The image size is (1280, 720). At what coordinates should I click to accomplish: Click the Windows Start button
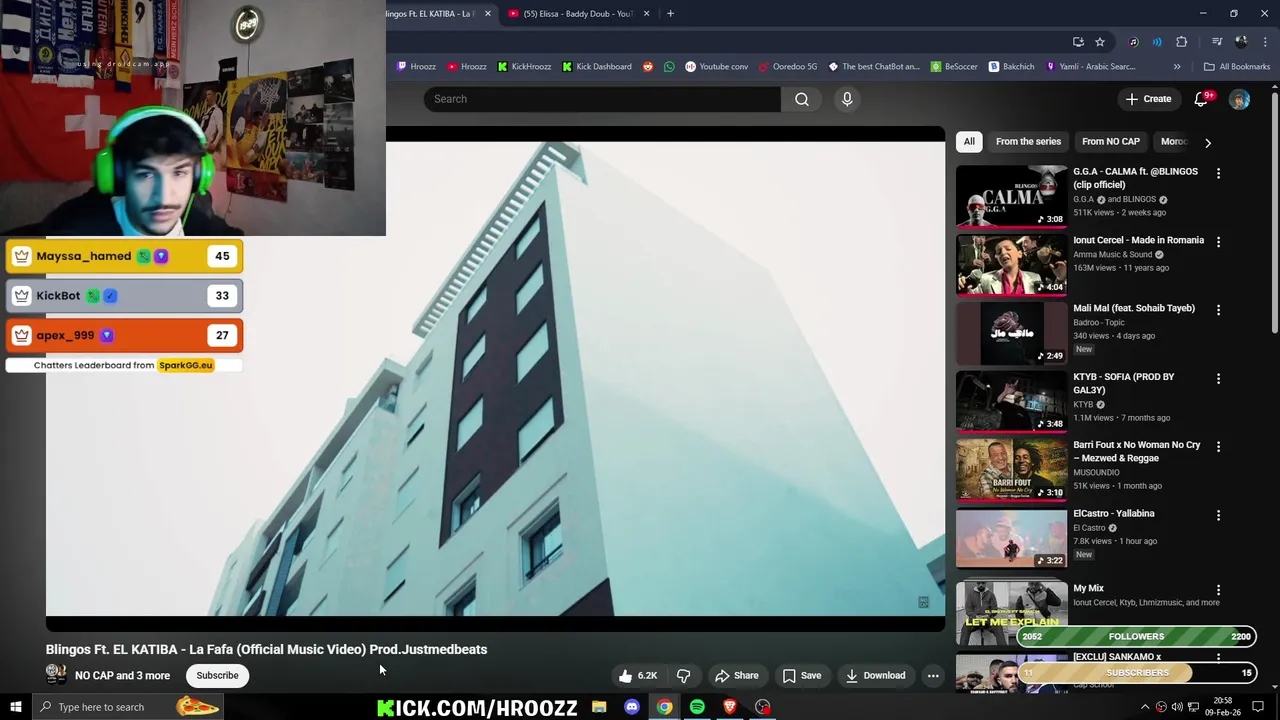click(x=16, y=707)
